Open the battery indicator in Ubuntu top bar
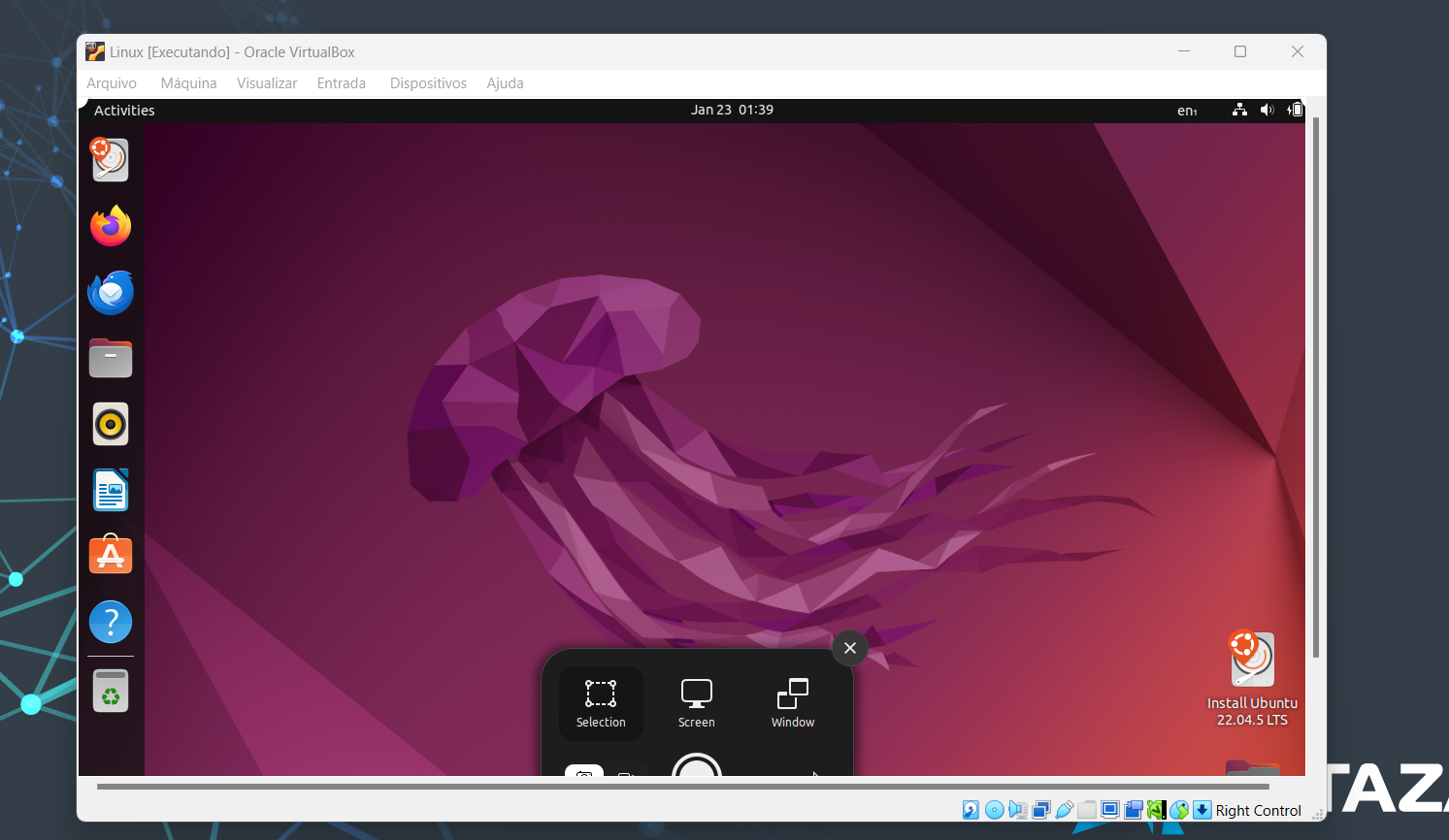Viewport: 1449px width, 840px height. [1296, 110]
